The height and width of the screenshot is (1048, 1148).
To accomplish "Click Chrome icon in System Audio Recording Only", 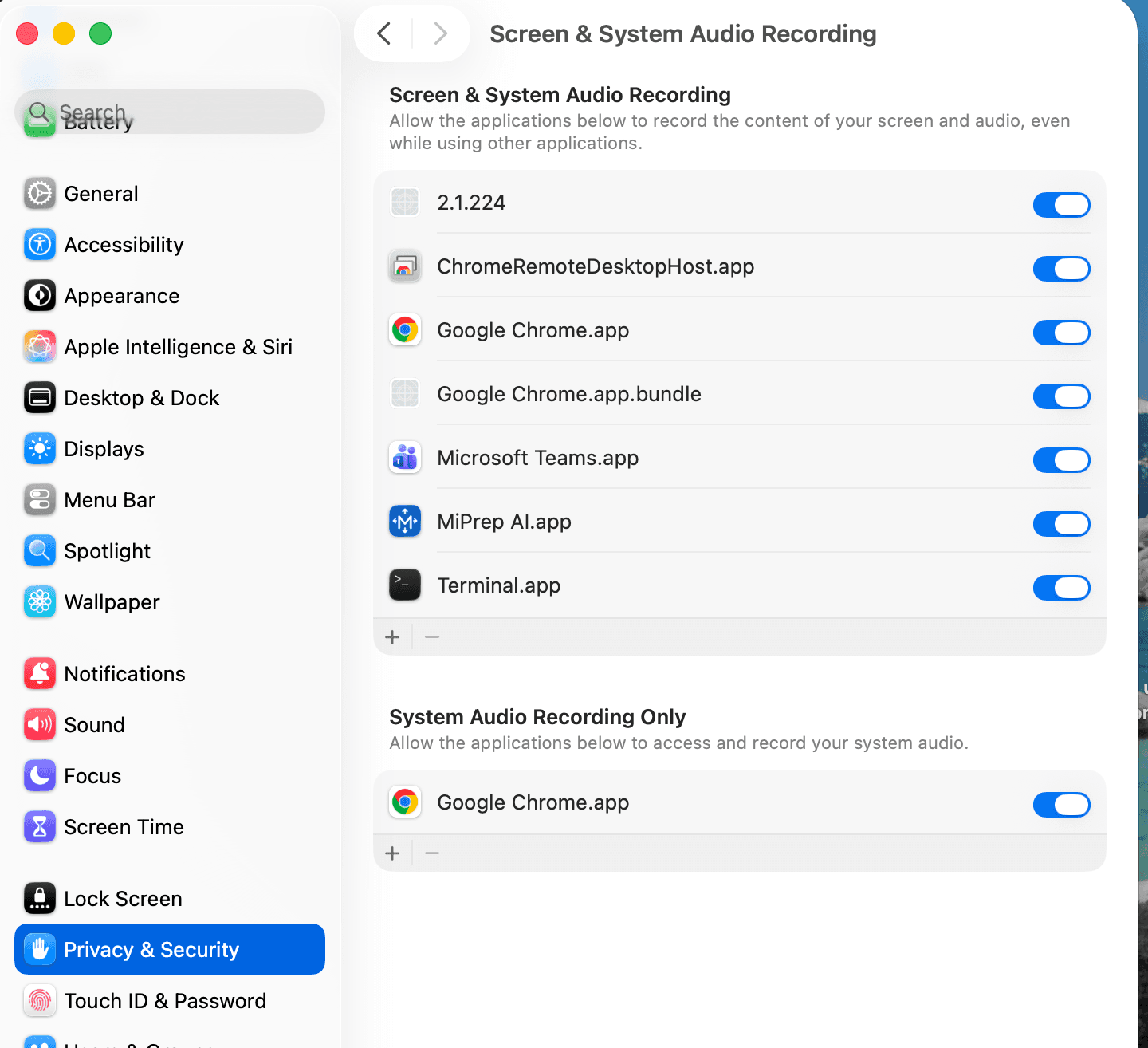I will 405,802.
